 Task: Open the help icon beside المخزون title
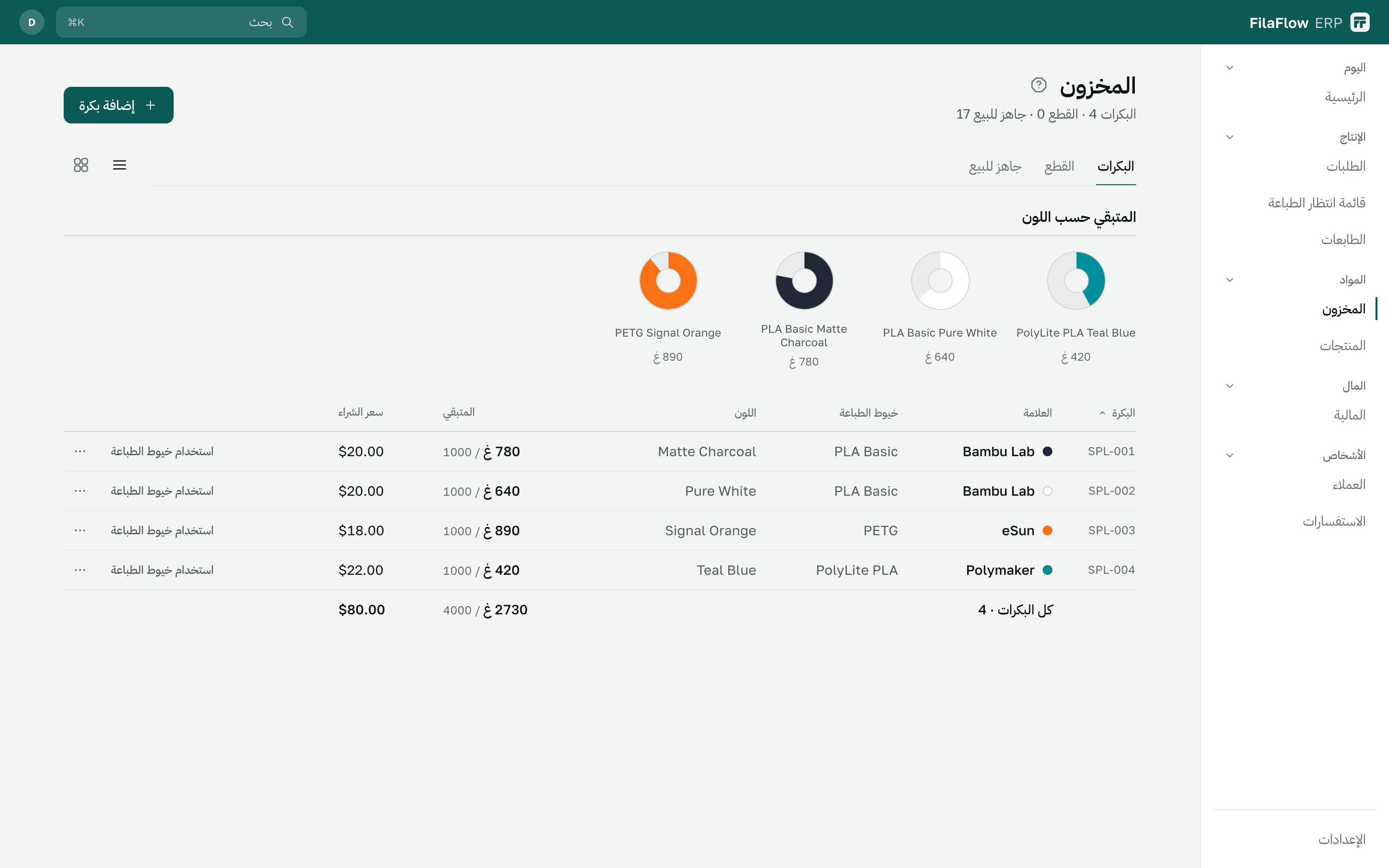tap(1038, 85)
